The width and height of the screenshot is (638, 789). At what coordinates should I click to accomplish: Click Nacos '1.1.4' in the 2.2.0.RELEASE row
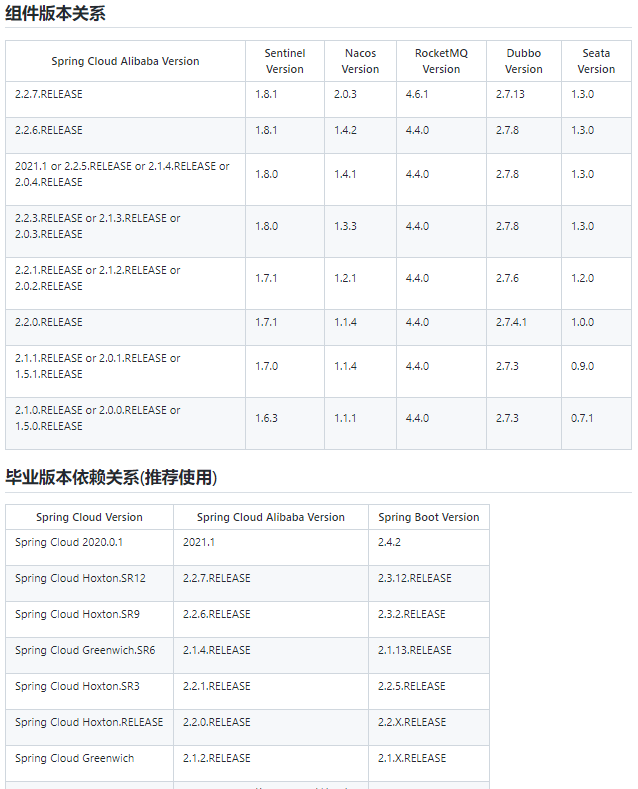point(345,322)
